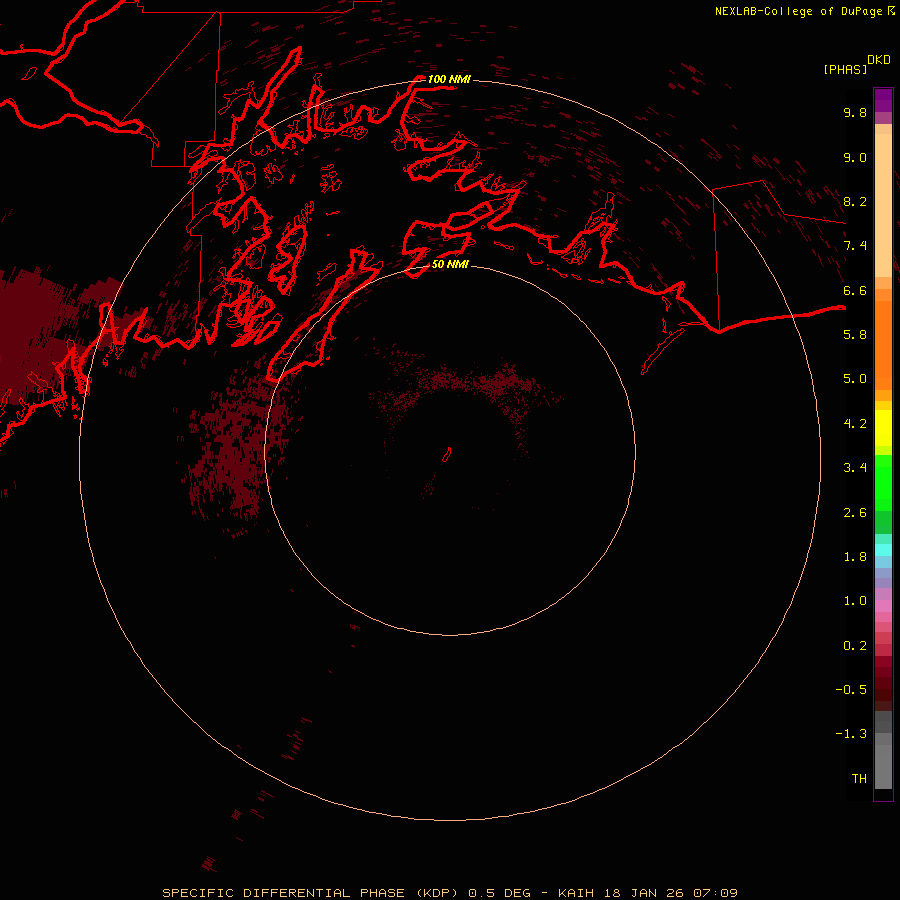This screenshot has width=900, height=900.
Task: Click the 7.4 legend value
Action: [855, 246]
